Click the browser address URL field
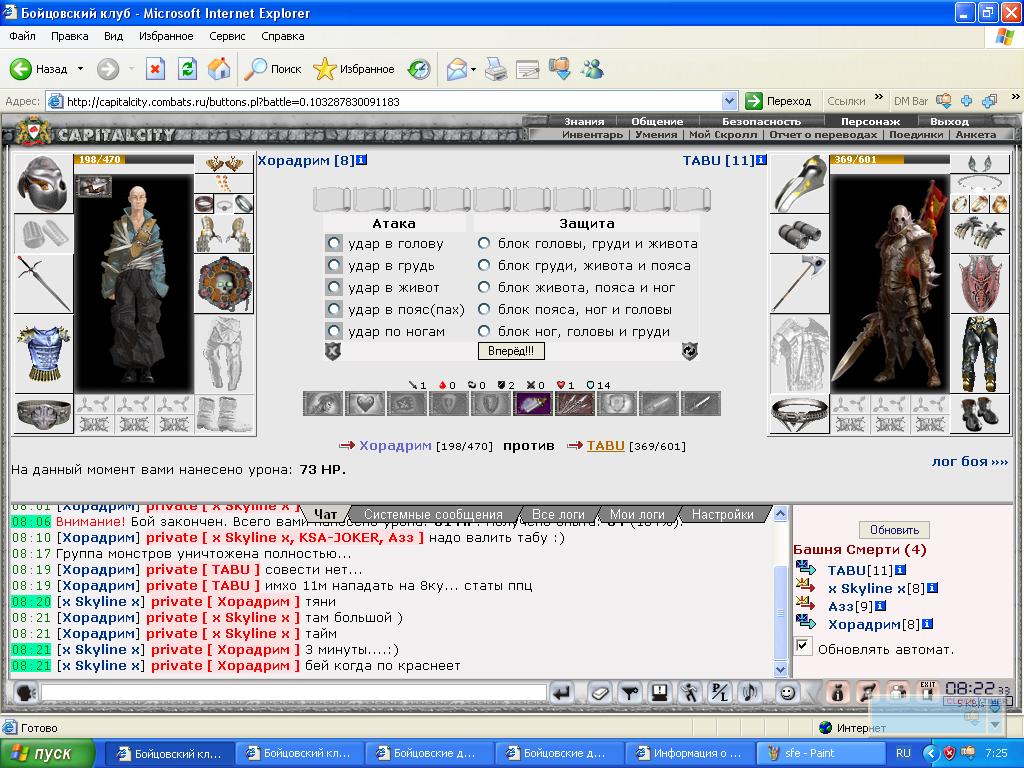 (x=393, y=101)
